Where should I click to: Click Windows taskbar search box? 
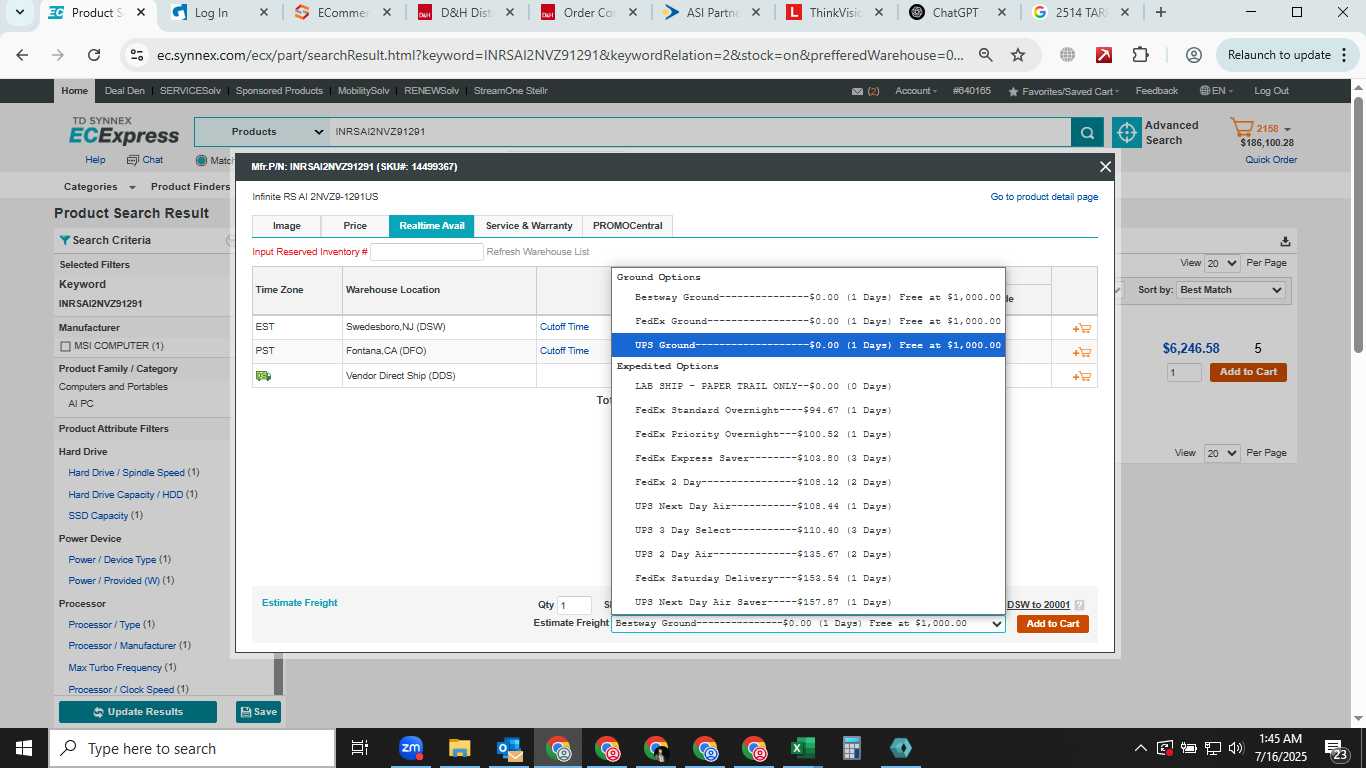click(x=191, y=748)
